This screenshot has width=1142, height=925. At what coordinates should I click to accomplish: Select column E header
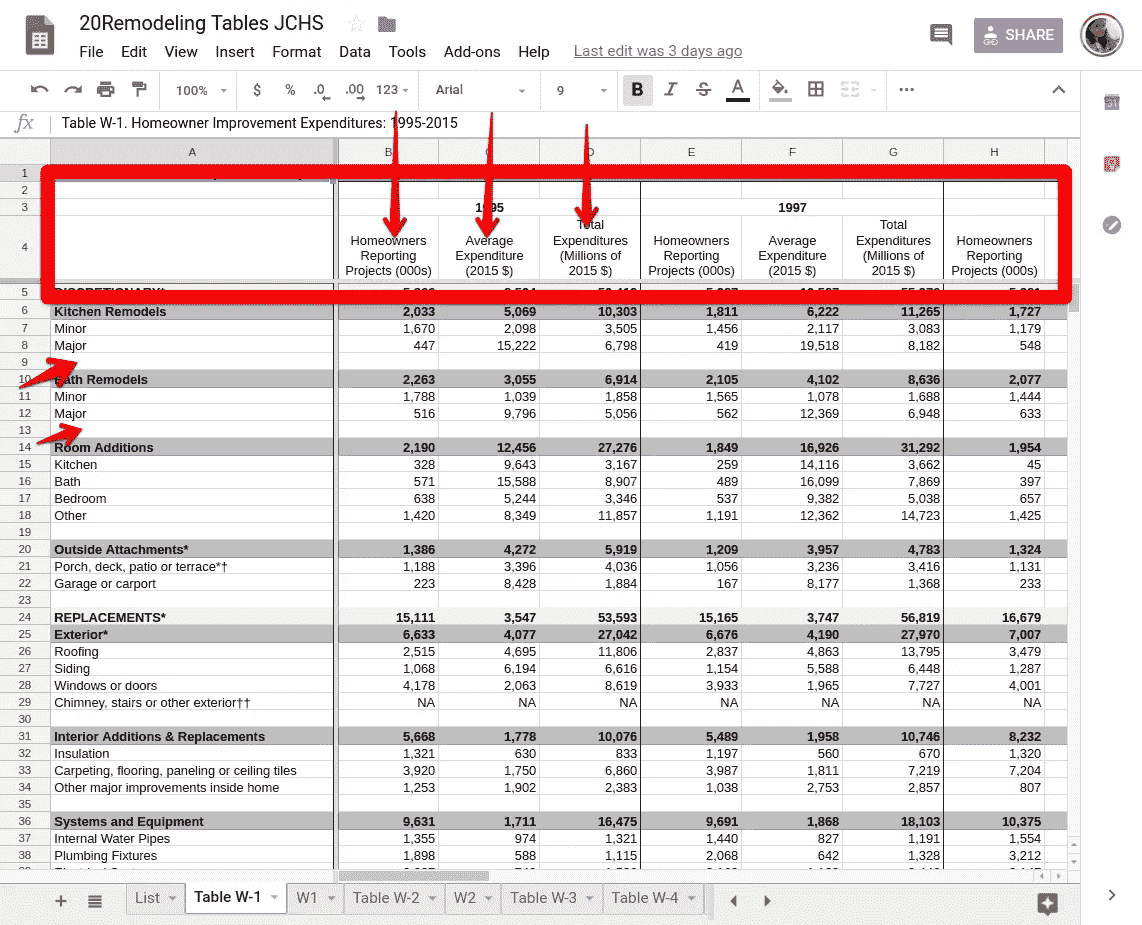click(691, 151)
